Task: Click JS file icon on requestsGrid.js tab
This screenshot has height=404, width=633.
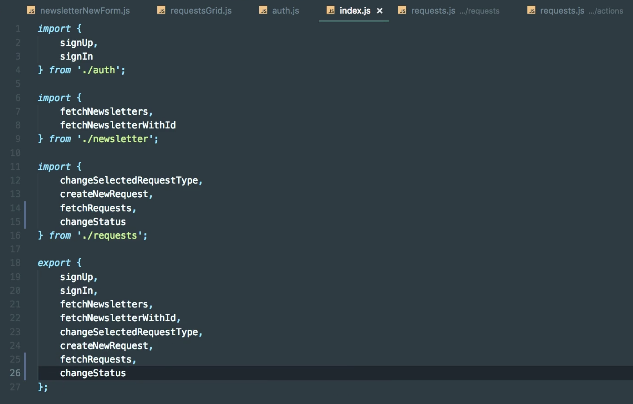Action: pos(161,10)
